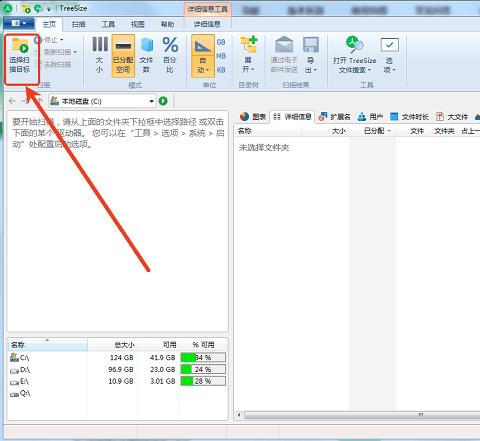Toggle the 已分配空间 mode button
Image resolution: width=480 pixels, height=441 pixels.
point(123,55)
